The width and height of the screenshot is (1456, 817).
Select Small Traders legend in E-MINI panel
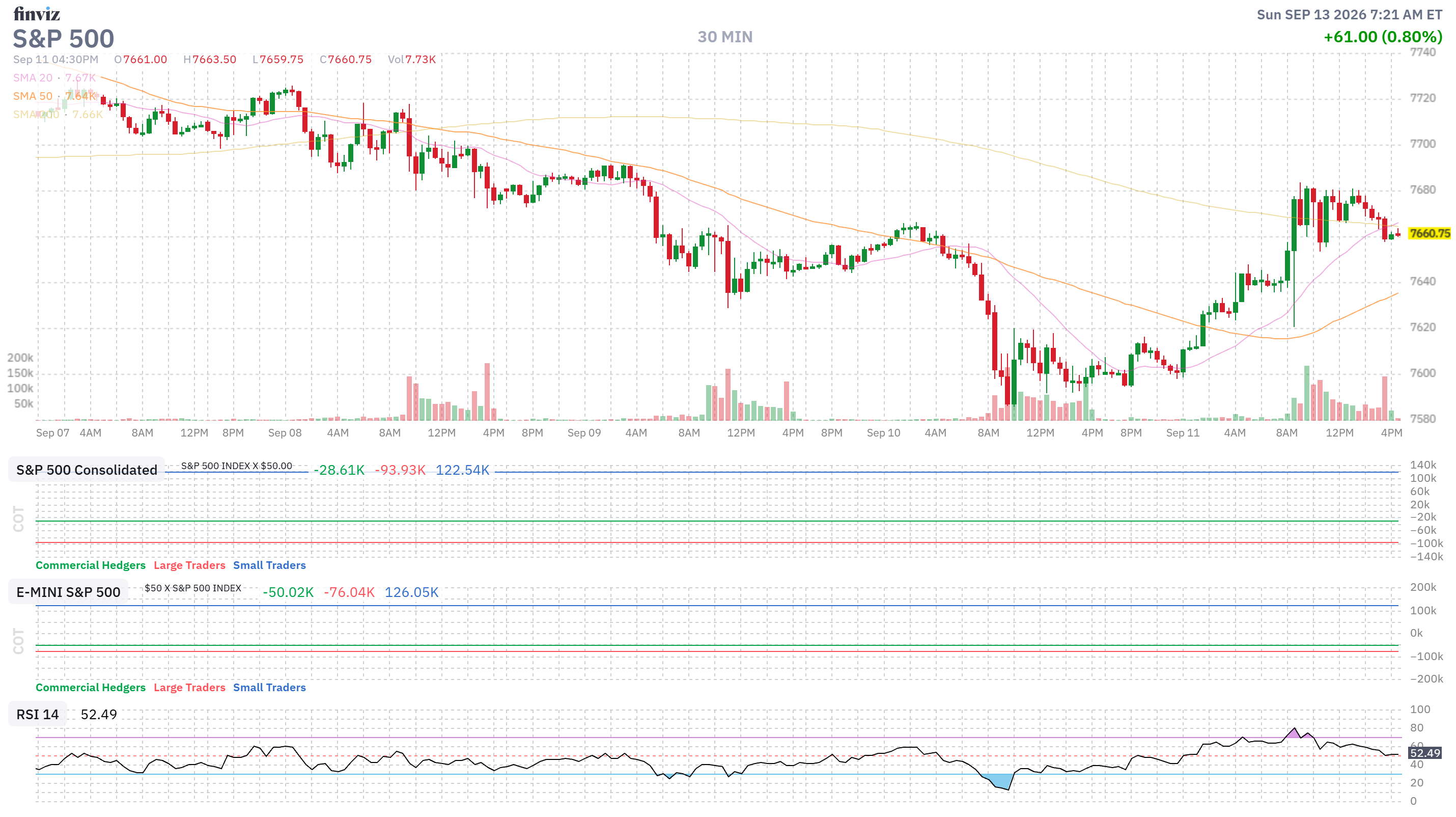coord(269,687)
